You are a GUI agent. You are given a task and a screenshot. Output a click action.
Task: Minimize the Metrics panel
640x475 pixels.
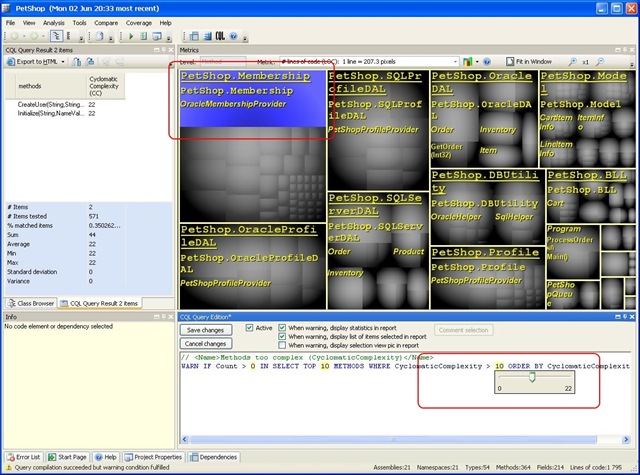pyautogui.click(x=618, y=50)
